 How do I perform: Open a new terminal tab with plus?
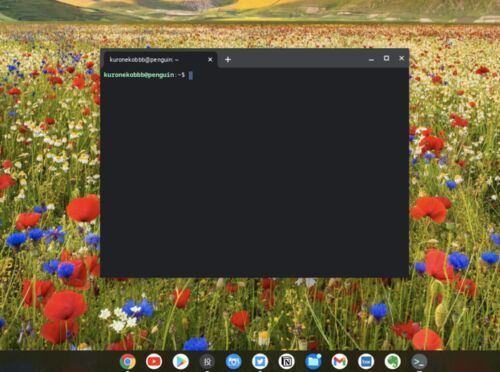pos(228,60)
